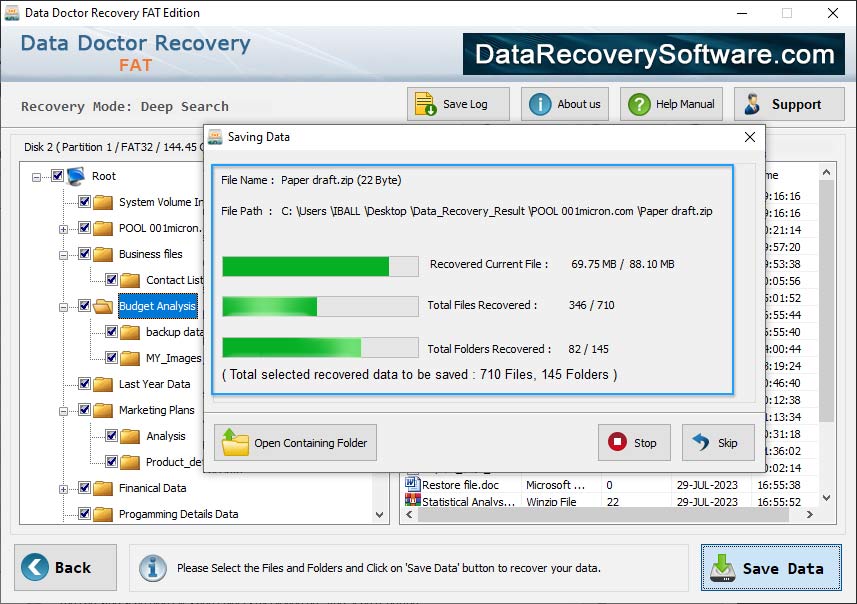The image size is (857, 604).
Task: Click the Recovered Current File progress bar
Action: (318, 266)
